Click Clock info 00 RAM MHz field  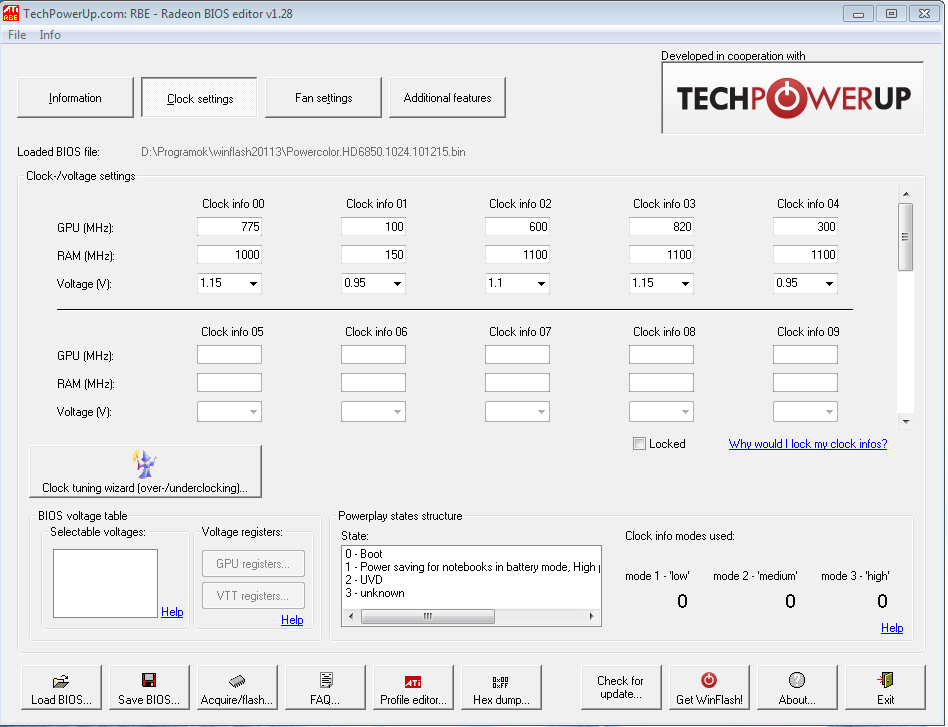(x=229, y=255)
